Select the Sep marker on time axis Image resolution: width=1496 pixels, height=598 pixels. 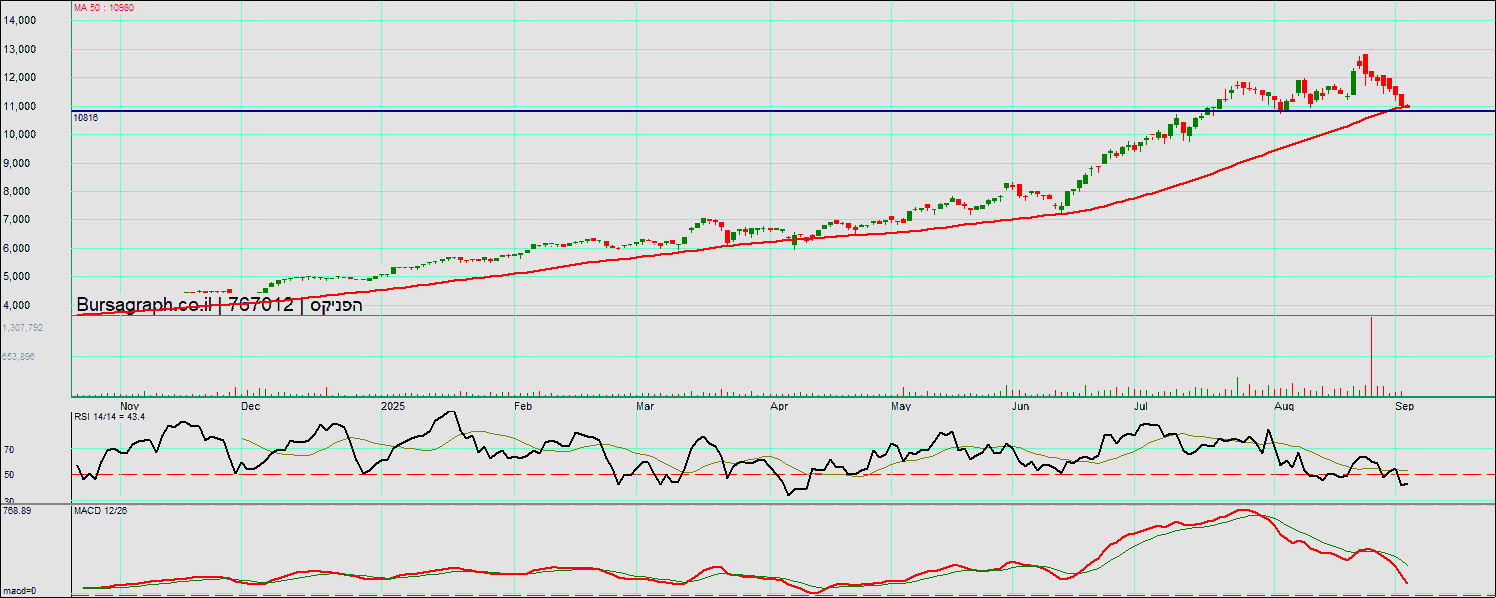point(1404,407)
